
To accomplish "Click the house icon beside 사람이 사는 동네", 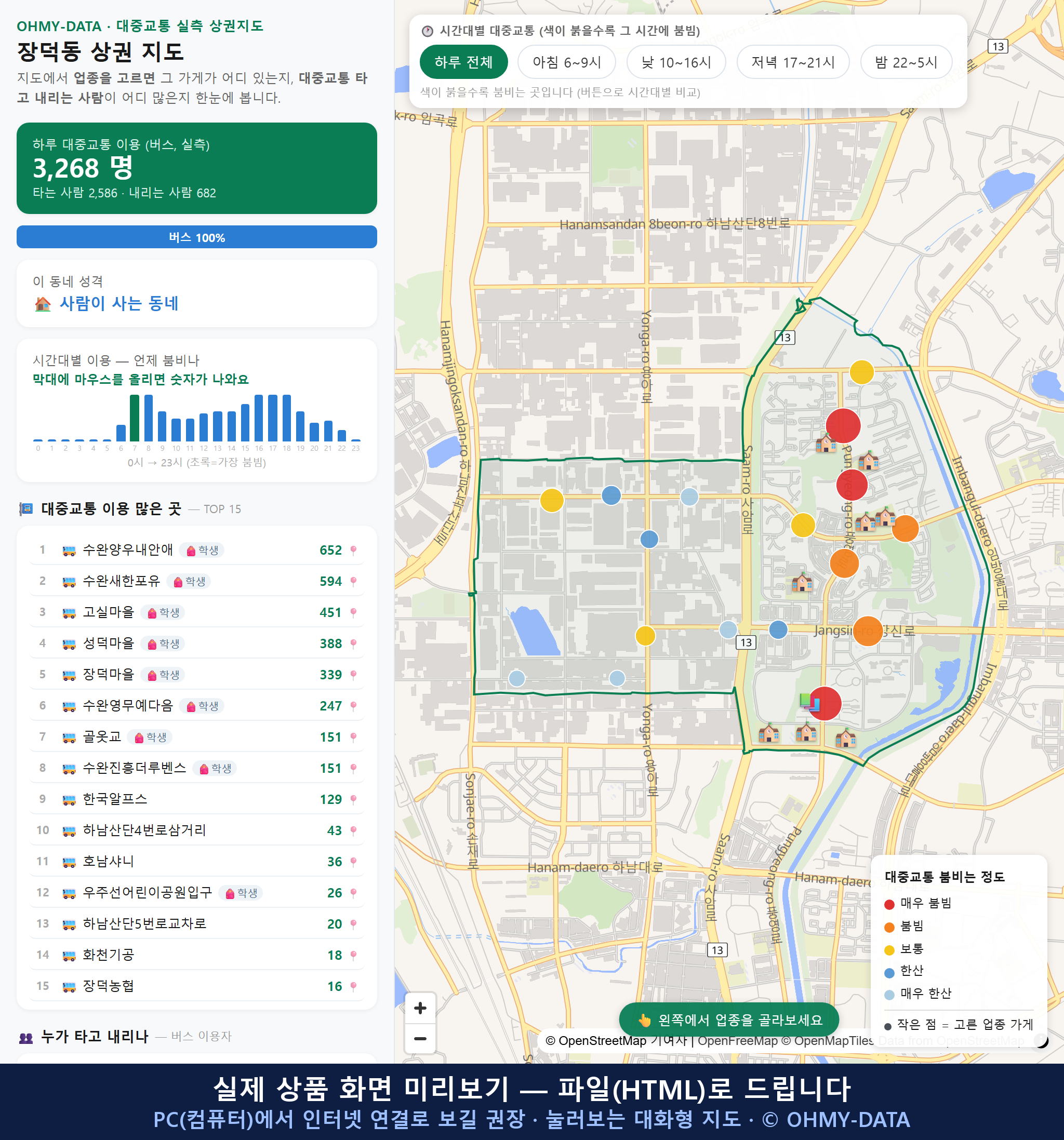I will [x=43, y=303].
